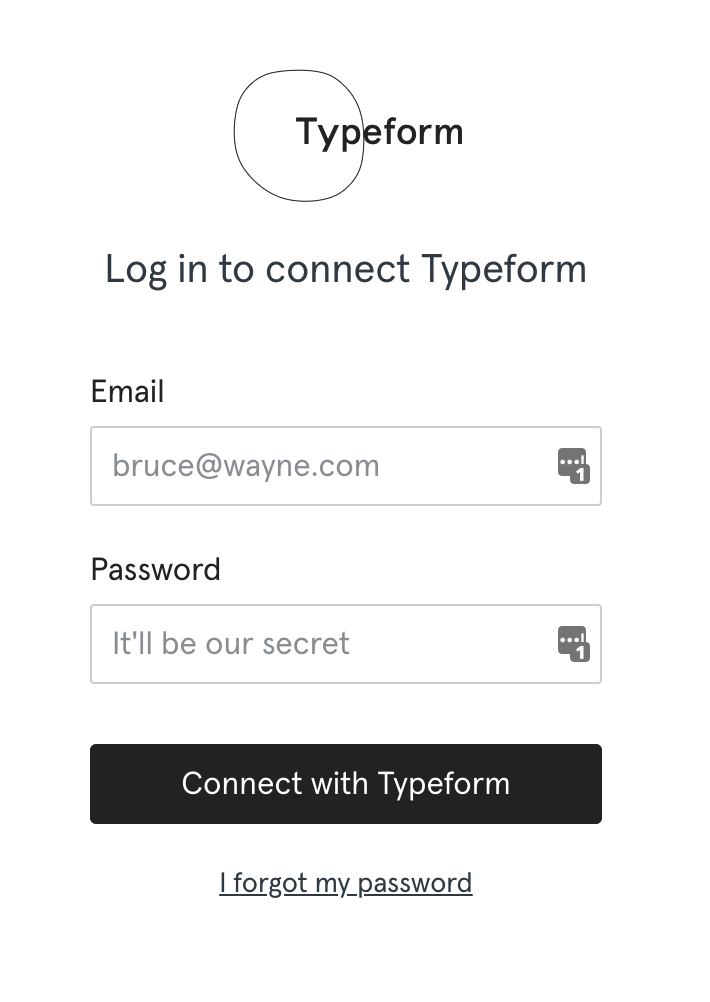
Task: Submit with Connect with Typeform button
Action: point(346,784)
